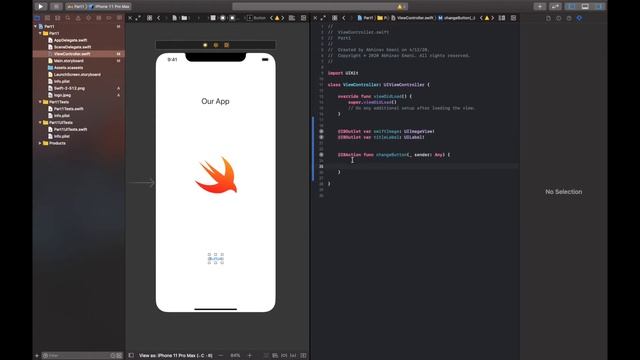Open storyboard editor options menu
This screenshot has height=360, width=640.
[292, 18]
